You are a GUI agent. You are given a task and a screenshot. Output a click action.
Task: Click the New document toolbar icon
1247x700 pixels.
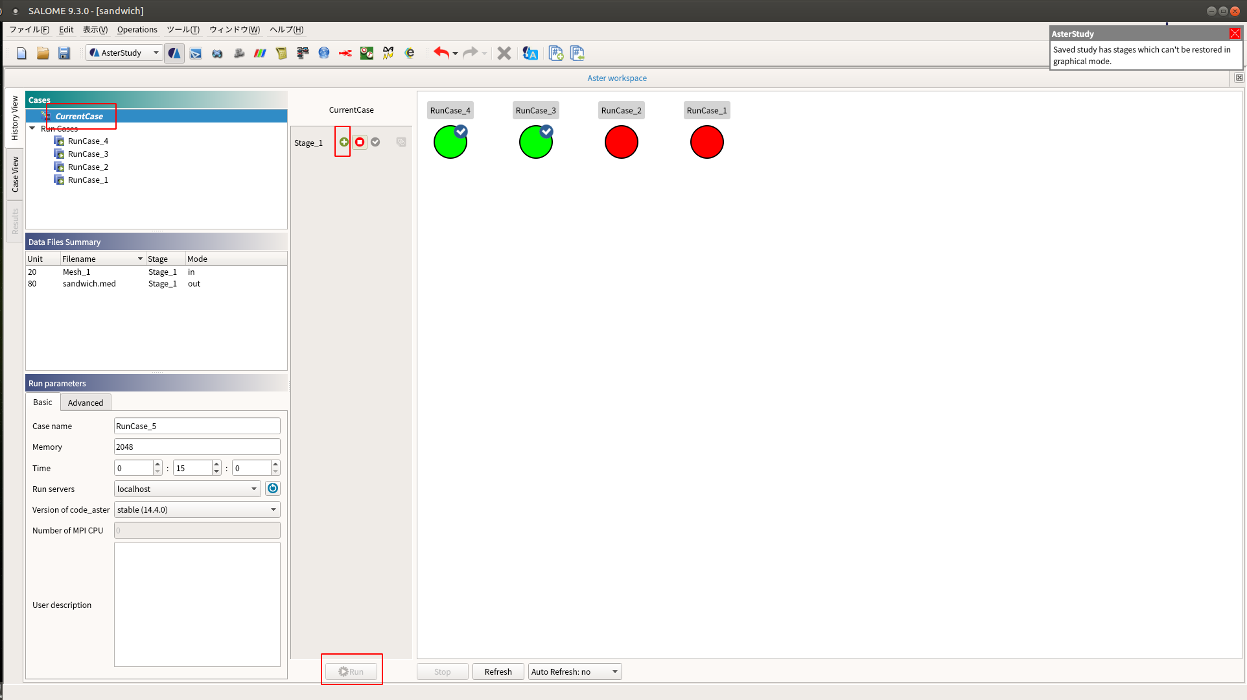pyautogui.click(x=22, y=53)
